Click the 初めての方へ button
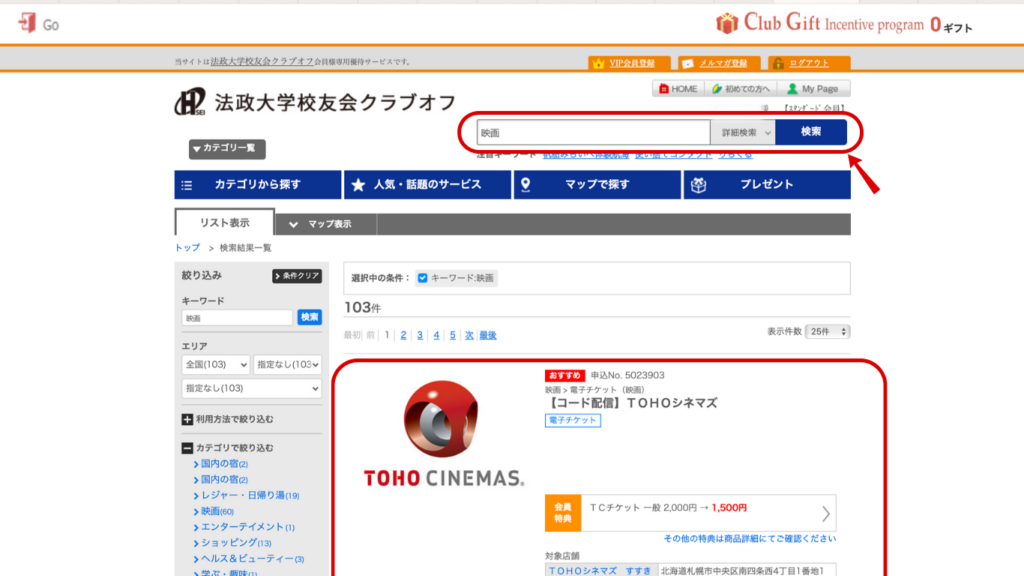Viewport: 1024px width, 576px height. 741,89
